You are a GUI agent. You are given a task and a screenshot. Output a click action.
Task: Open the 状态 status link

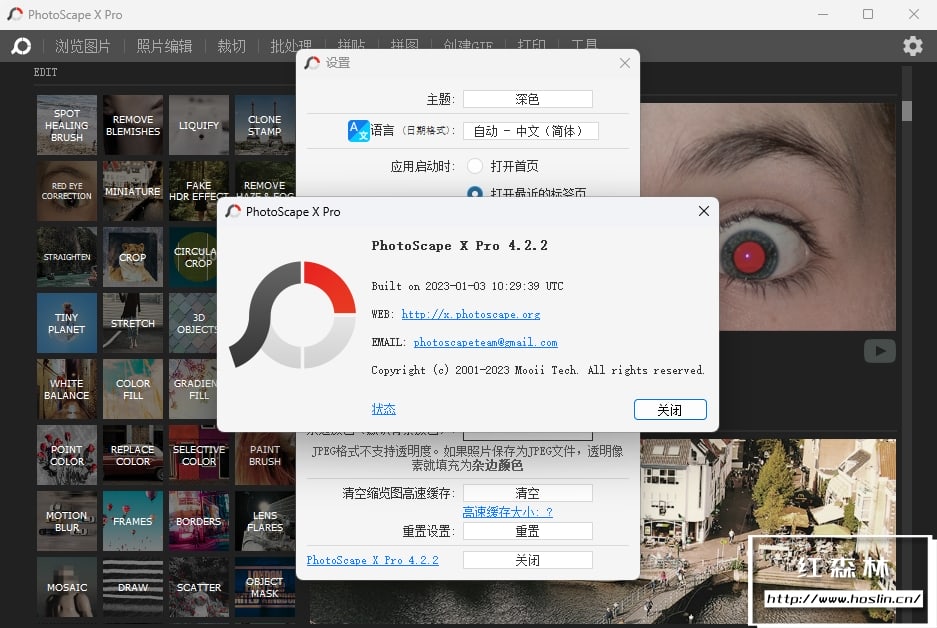click(384, 409)
